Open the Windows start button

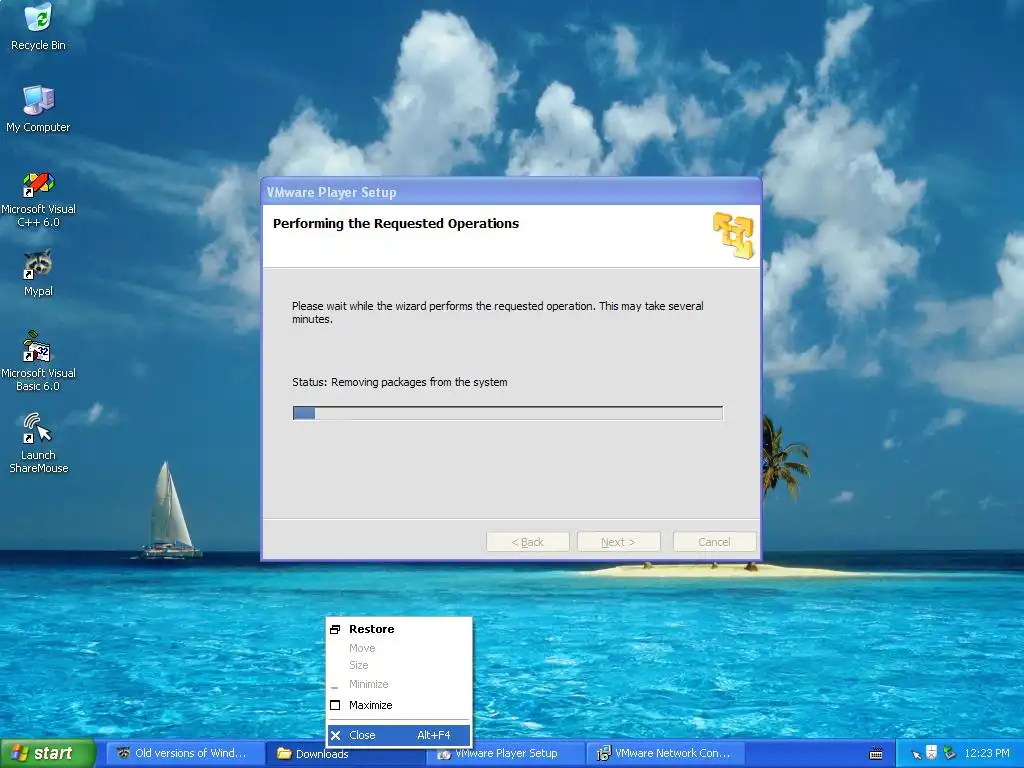click(48, 753)
